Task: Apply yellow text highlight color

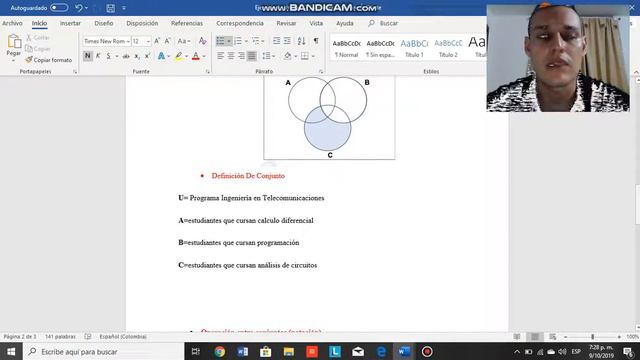Action: tap(179, 56)
